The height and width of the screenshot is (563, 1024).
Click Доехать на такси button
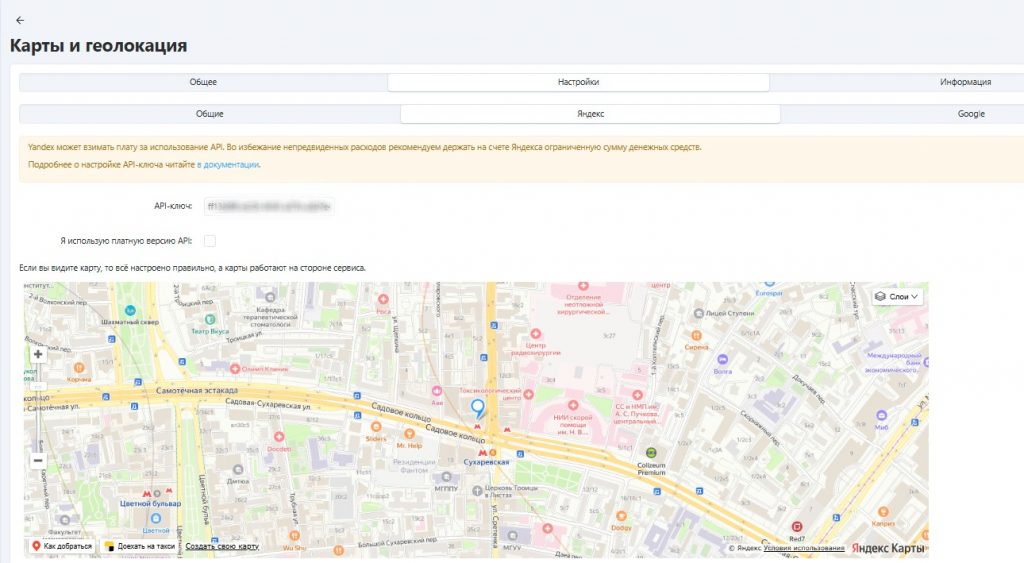pyautogui.click(x=140, y=546)
